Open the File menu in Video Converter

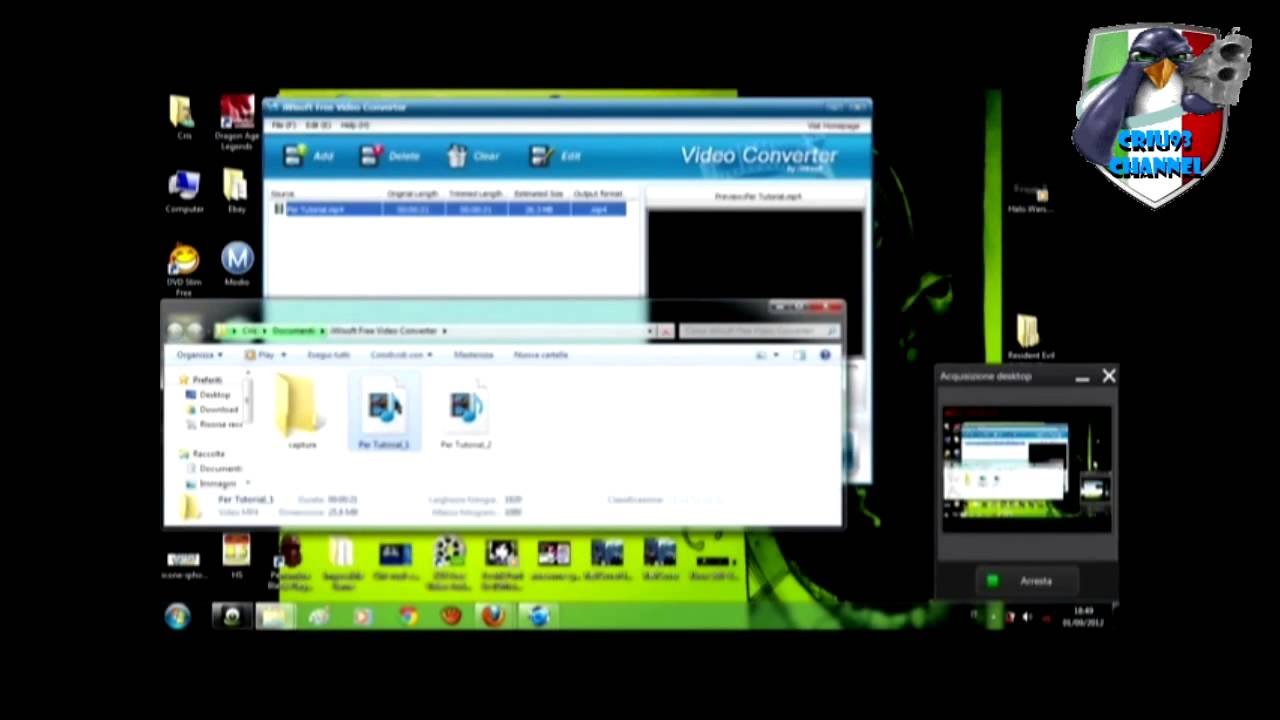[x=284, y=126]
